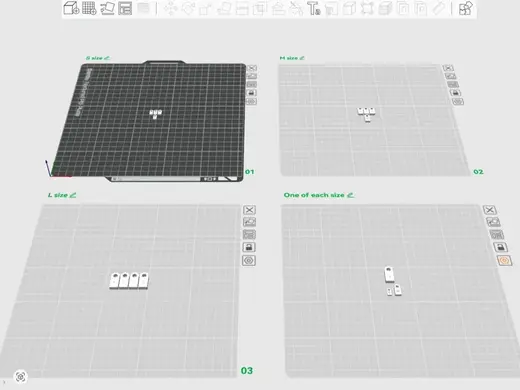Click the 'One of each size' label
520x390 pixels.
coord(314,195)
